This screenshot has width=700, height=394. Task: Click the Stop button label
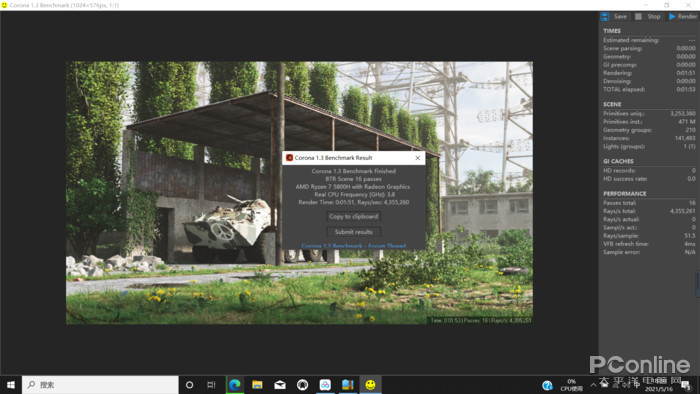[x=654, y=17]
